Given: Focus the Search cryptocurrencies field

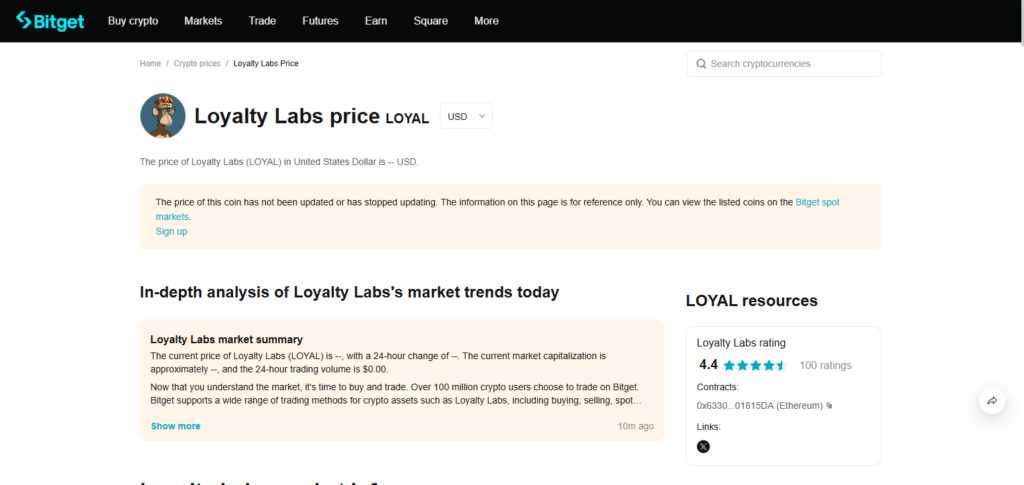Looking at the screenshot, I should click(x=784, y=64).
